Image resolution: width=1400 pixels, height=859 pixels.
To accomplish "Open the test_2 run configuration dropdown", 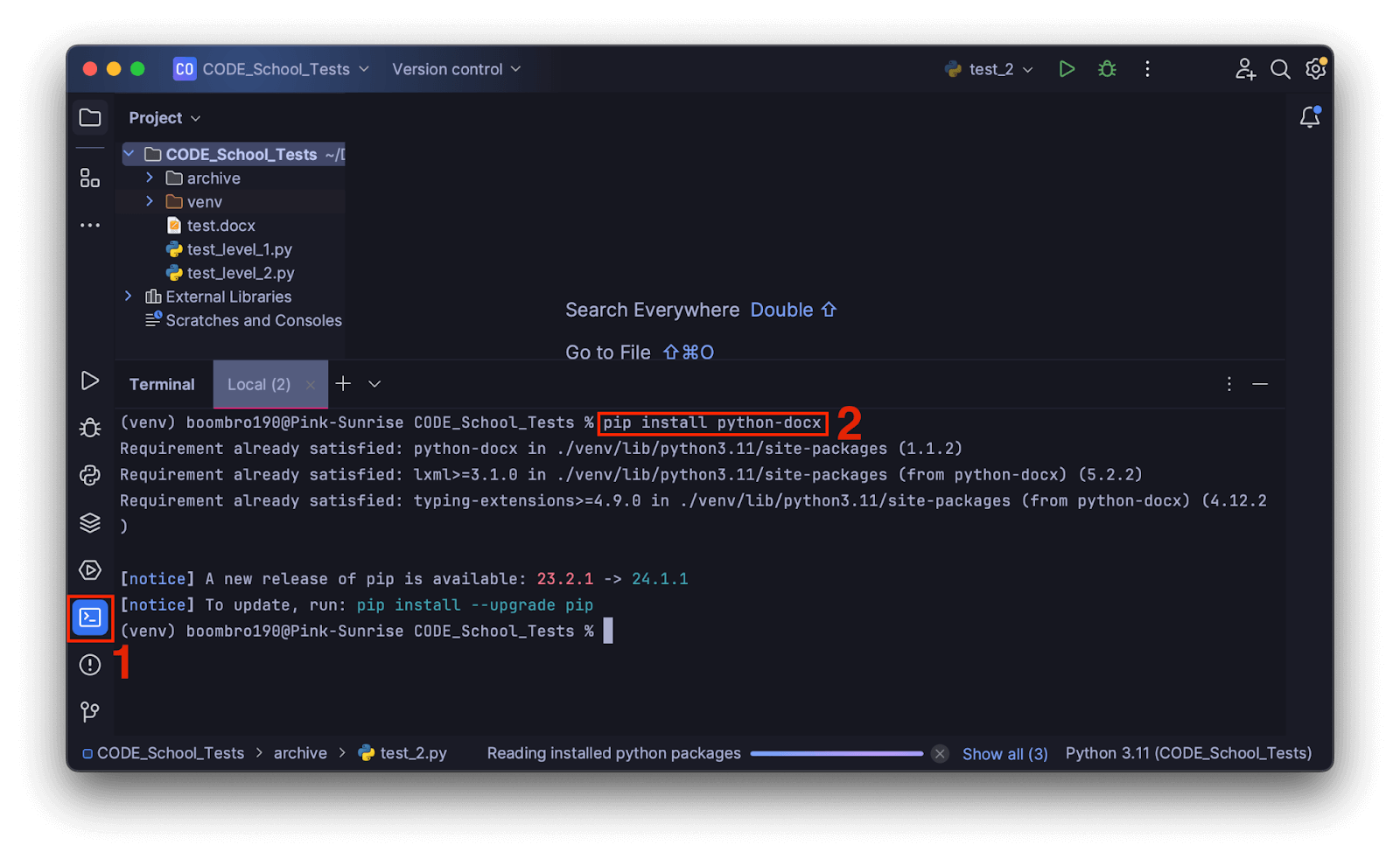I will pyautogui.click(x=990, y=69).
